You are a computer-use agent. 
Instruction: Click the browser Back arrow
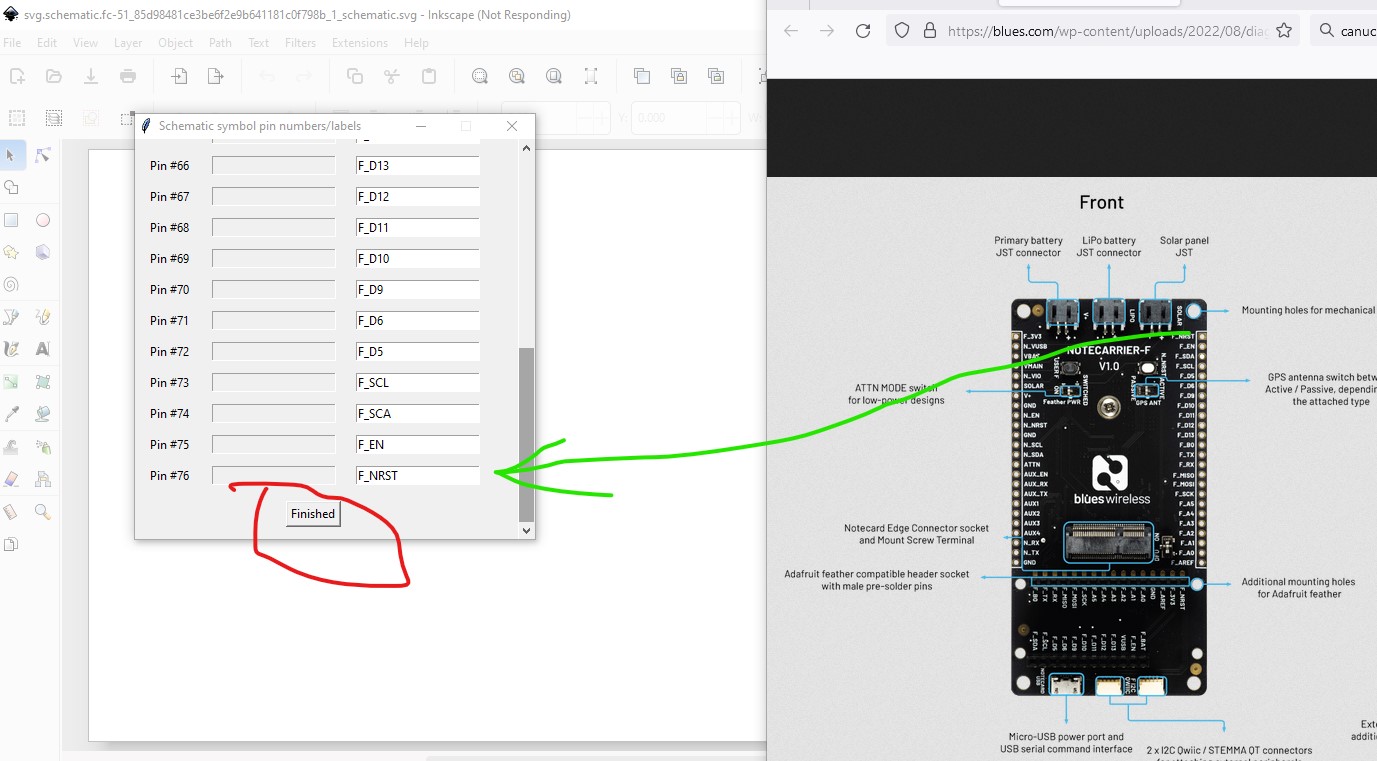tap(791, 31)
